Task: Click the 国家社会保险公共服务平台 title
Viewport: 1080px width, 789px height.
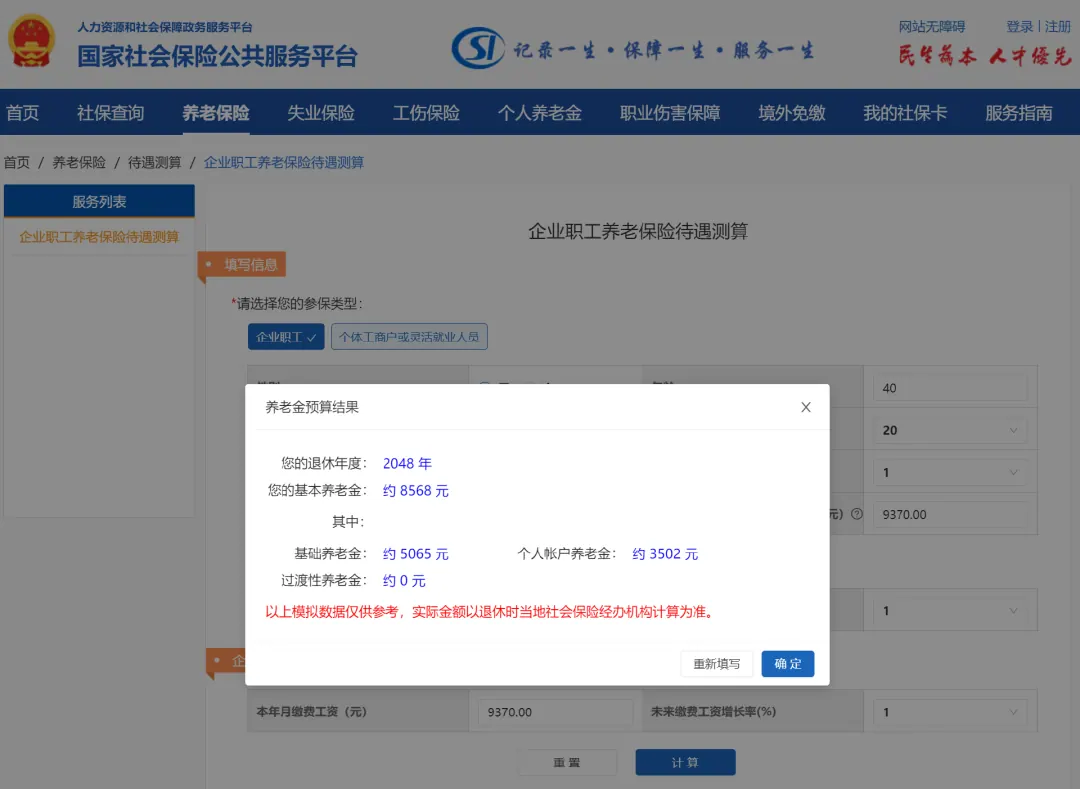Action: tap(218, 56)
